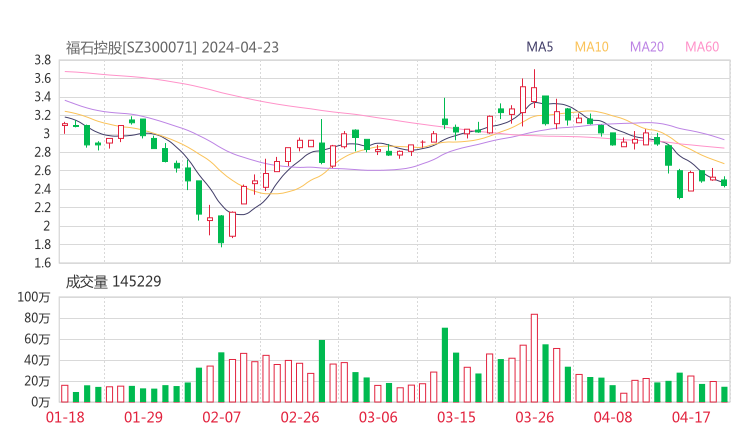
Task: Click the tallest red volume bar near 03-26
Action: click(534, 358)
